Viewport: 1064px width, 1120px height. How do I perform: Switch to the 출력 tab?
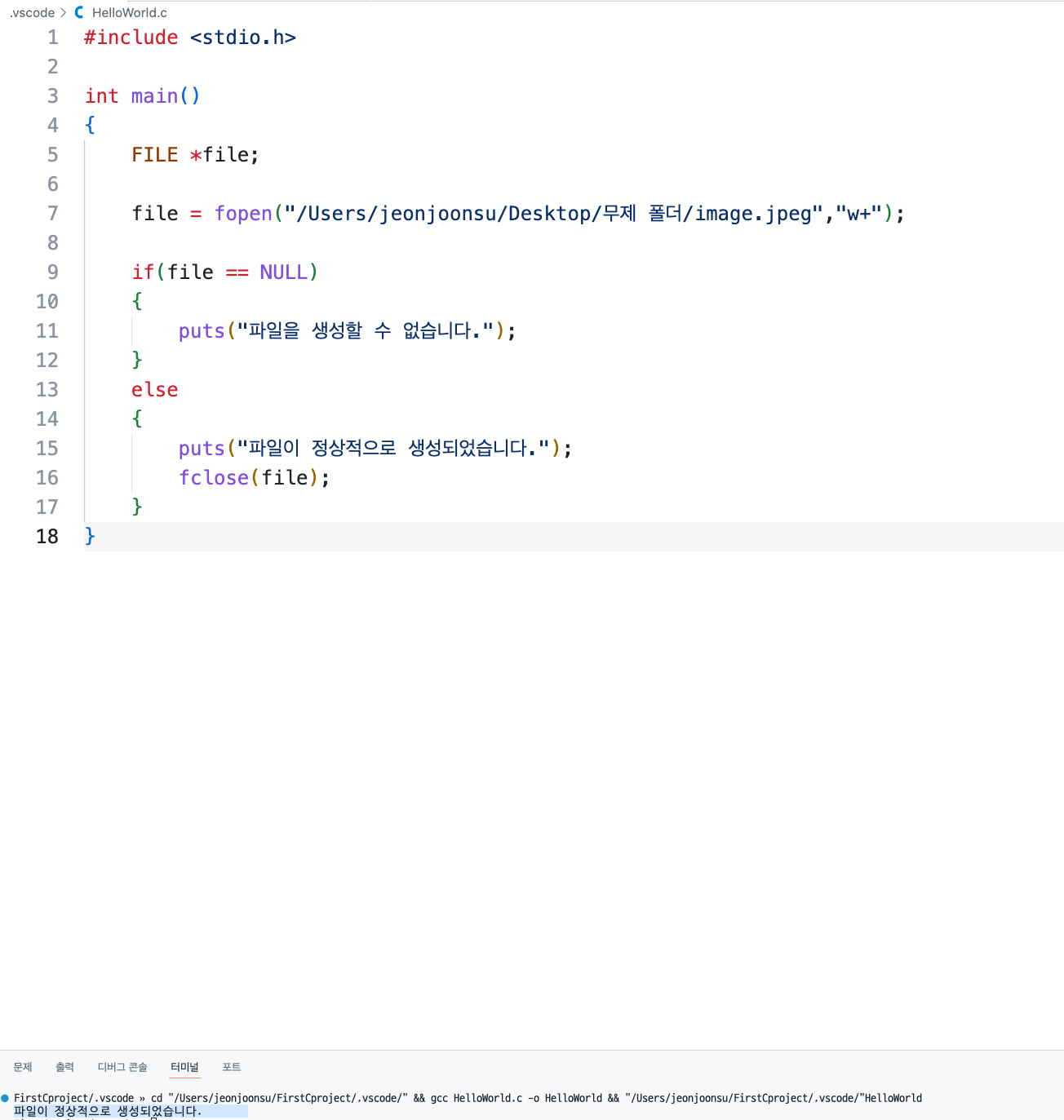pyautogui.click(x=64, y=1067)
